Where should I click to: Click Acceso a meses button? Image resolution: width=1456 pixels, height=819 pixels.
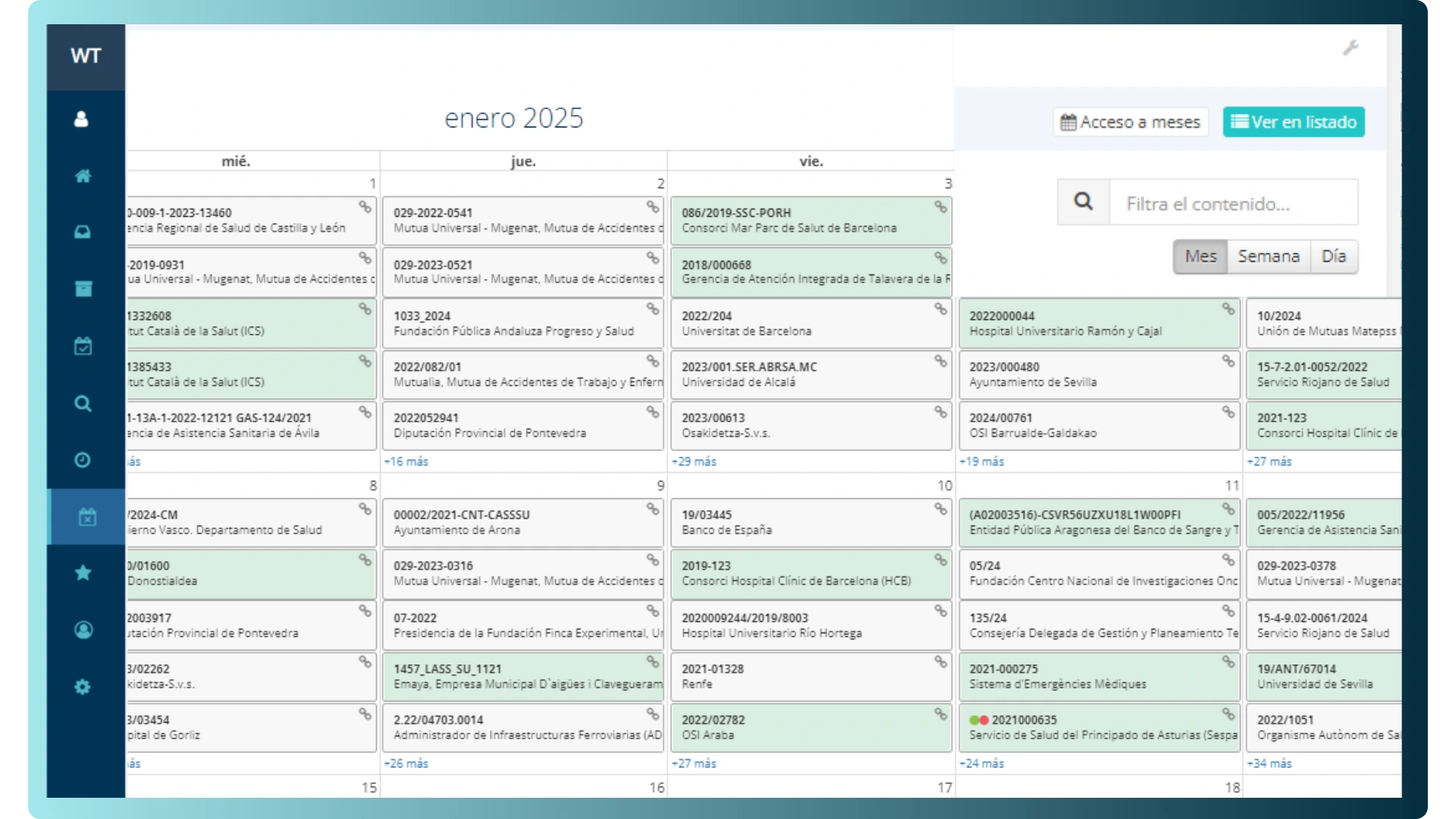(1130, 122)
